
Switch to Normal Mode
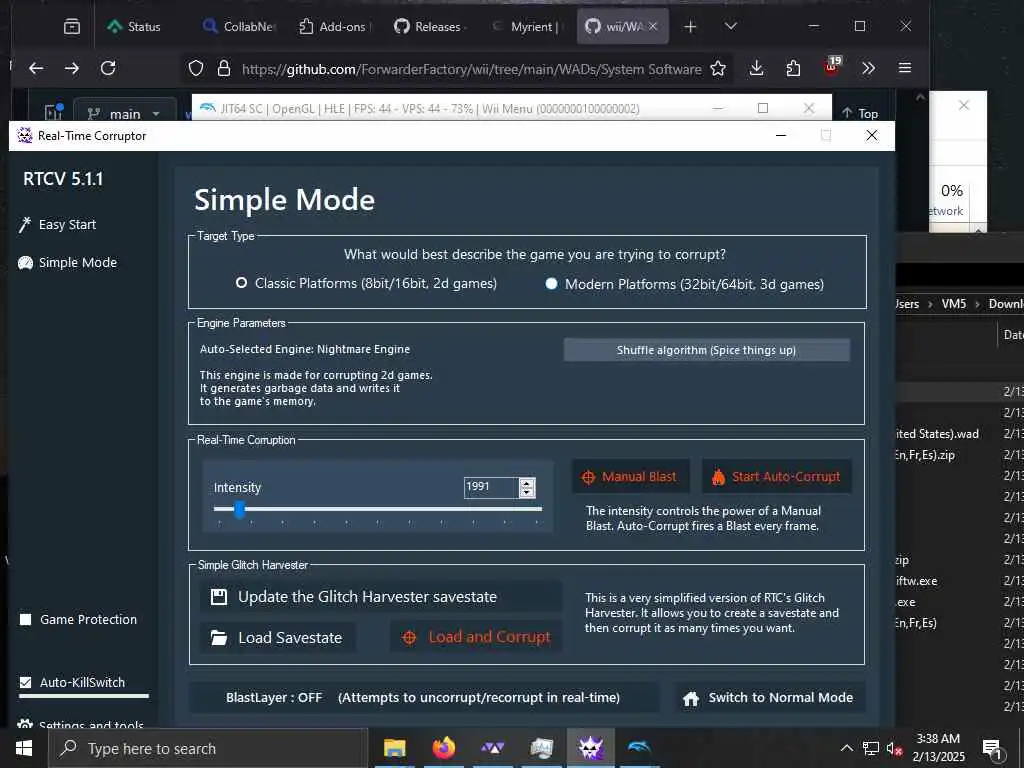769,697
